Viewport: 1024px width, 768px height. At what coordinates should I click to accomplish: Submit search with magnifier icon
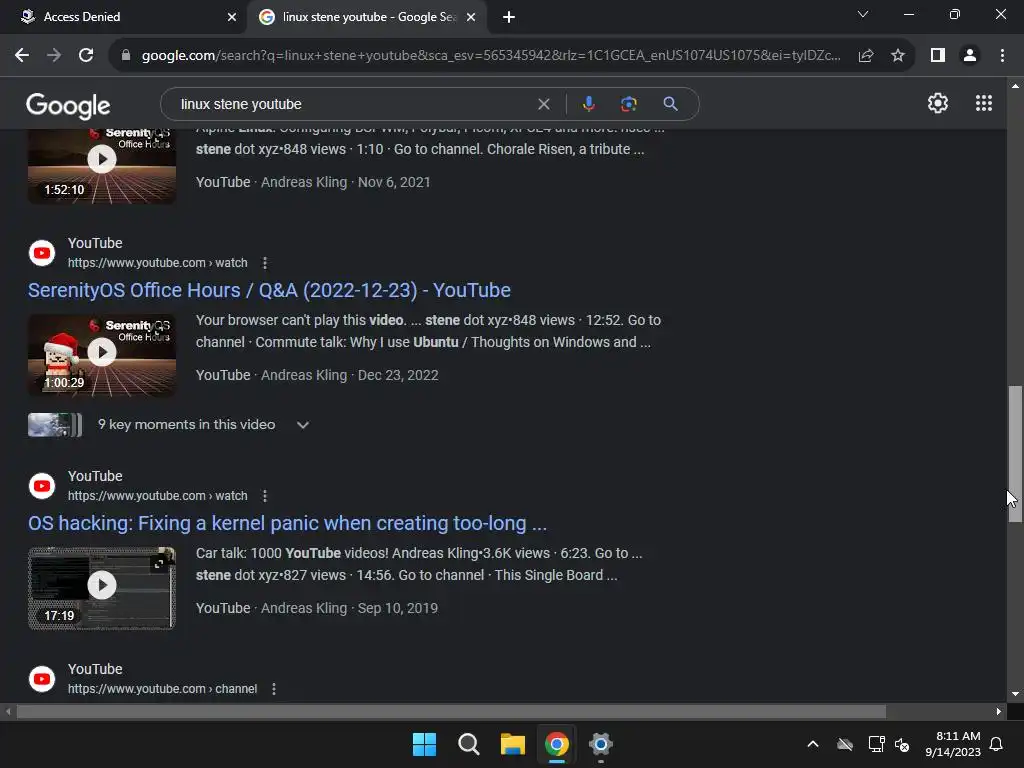(x=670, y=104)
